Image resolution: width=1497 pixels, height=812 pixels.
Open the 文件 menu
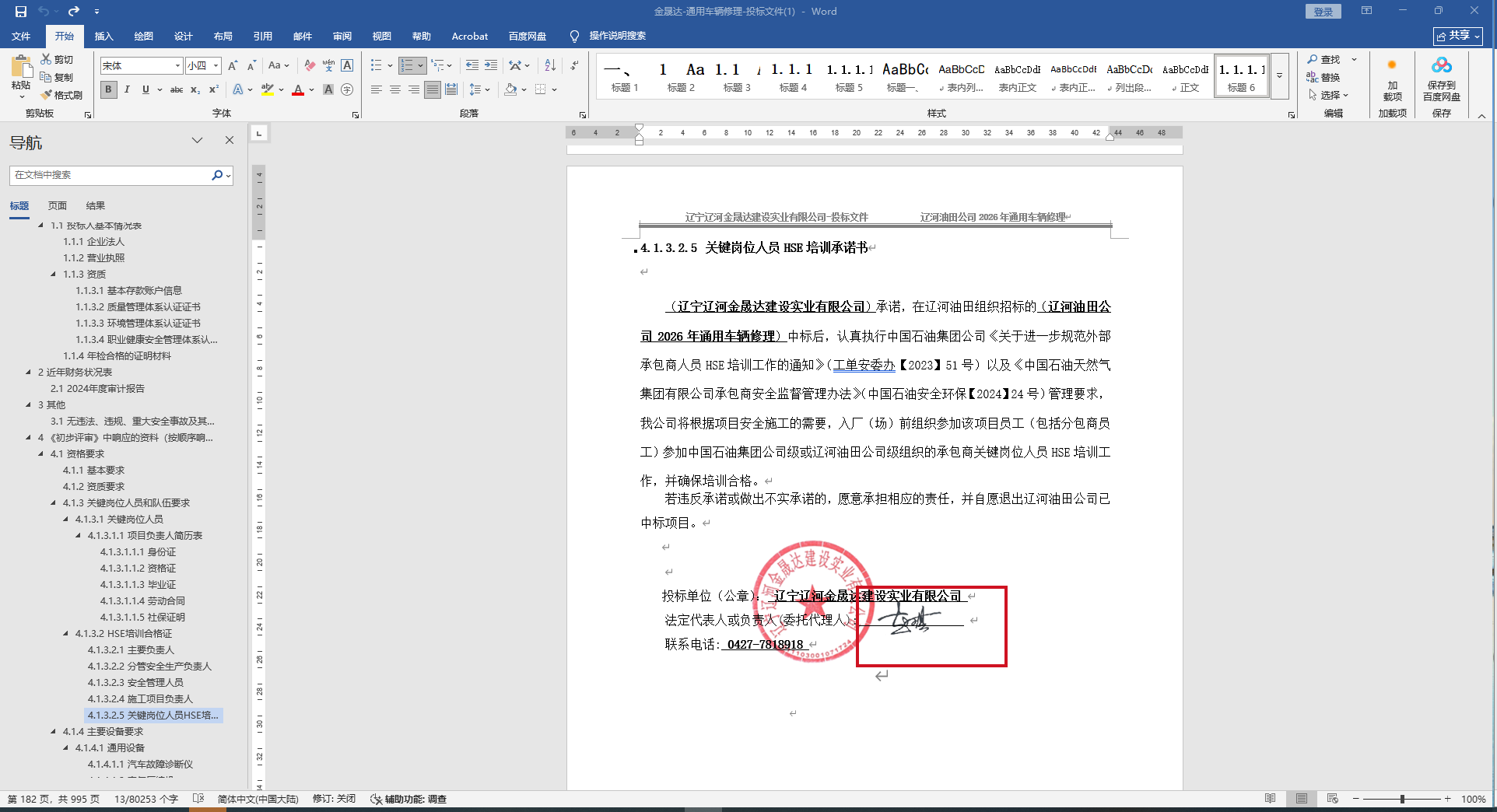click(x=21, y=36)
